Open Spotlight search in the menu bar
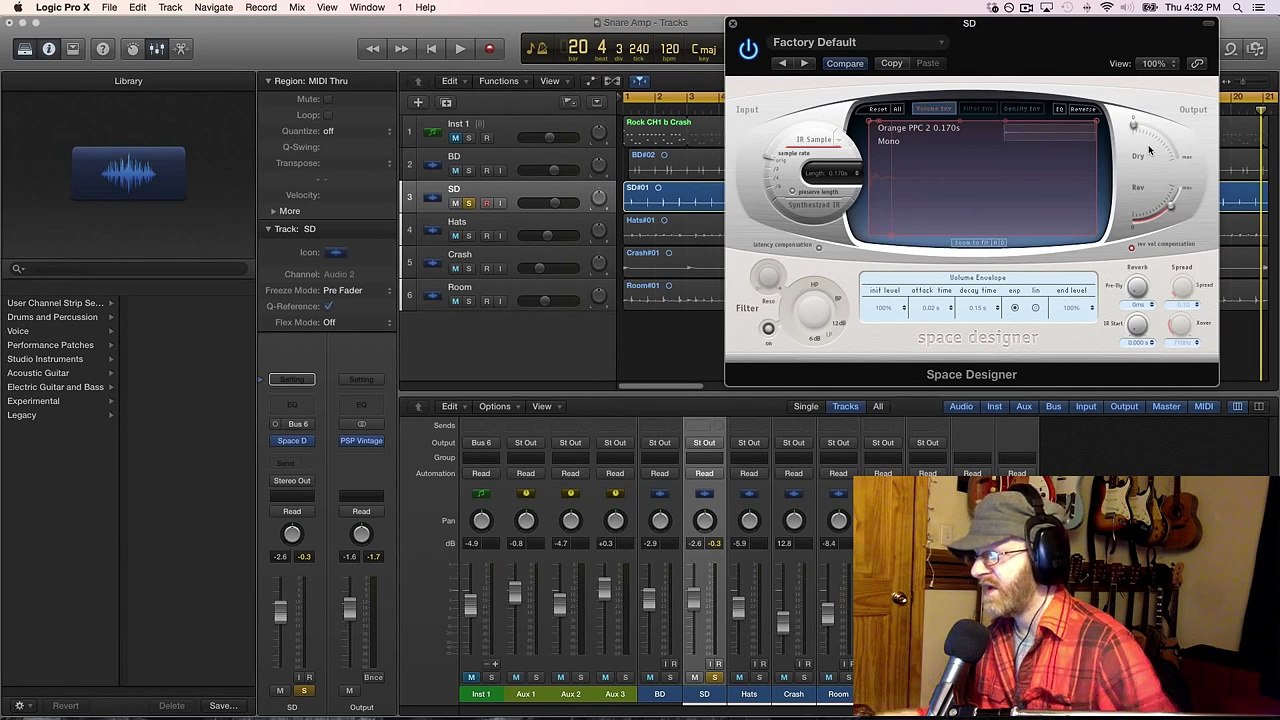 click(x=1237, y=8)
